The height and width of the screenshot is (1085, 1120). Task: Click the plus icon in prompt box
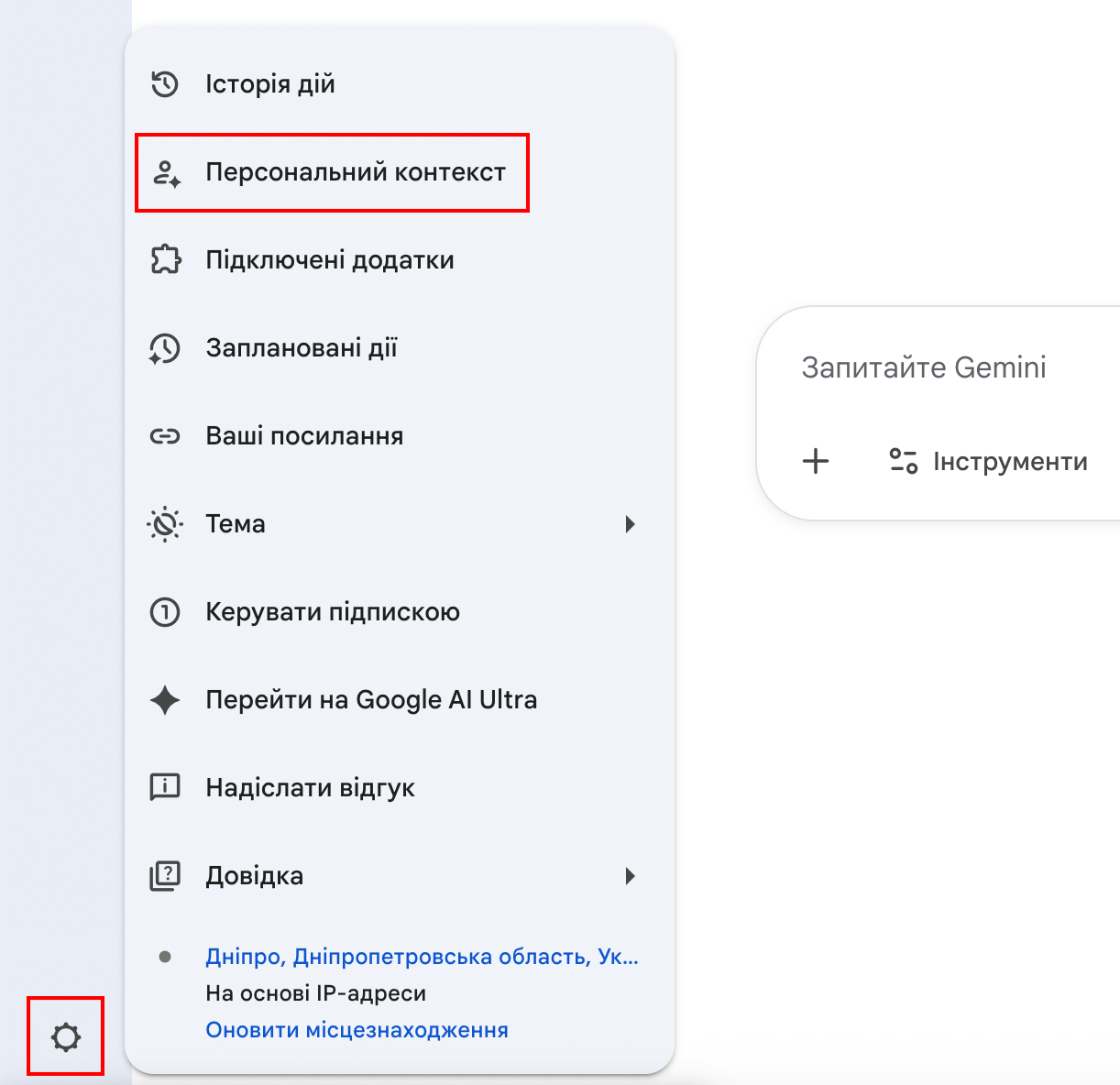pos(816,461)
